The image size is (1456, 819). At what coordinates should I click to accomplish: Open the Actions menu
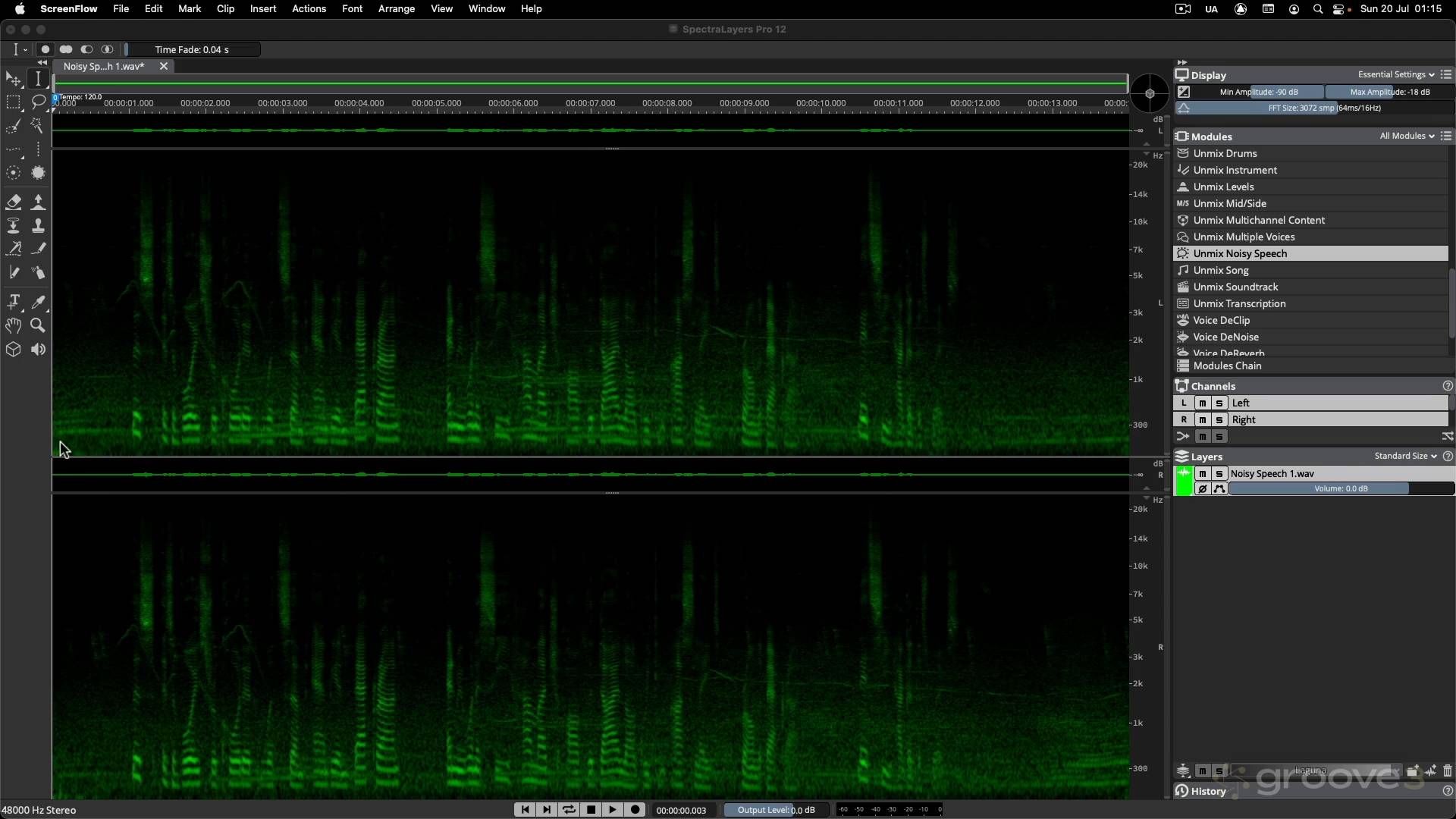tap(308, 8)
